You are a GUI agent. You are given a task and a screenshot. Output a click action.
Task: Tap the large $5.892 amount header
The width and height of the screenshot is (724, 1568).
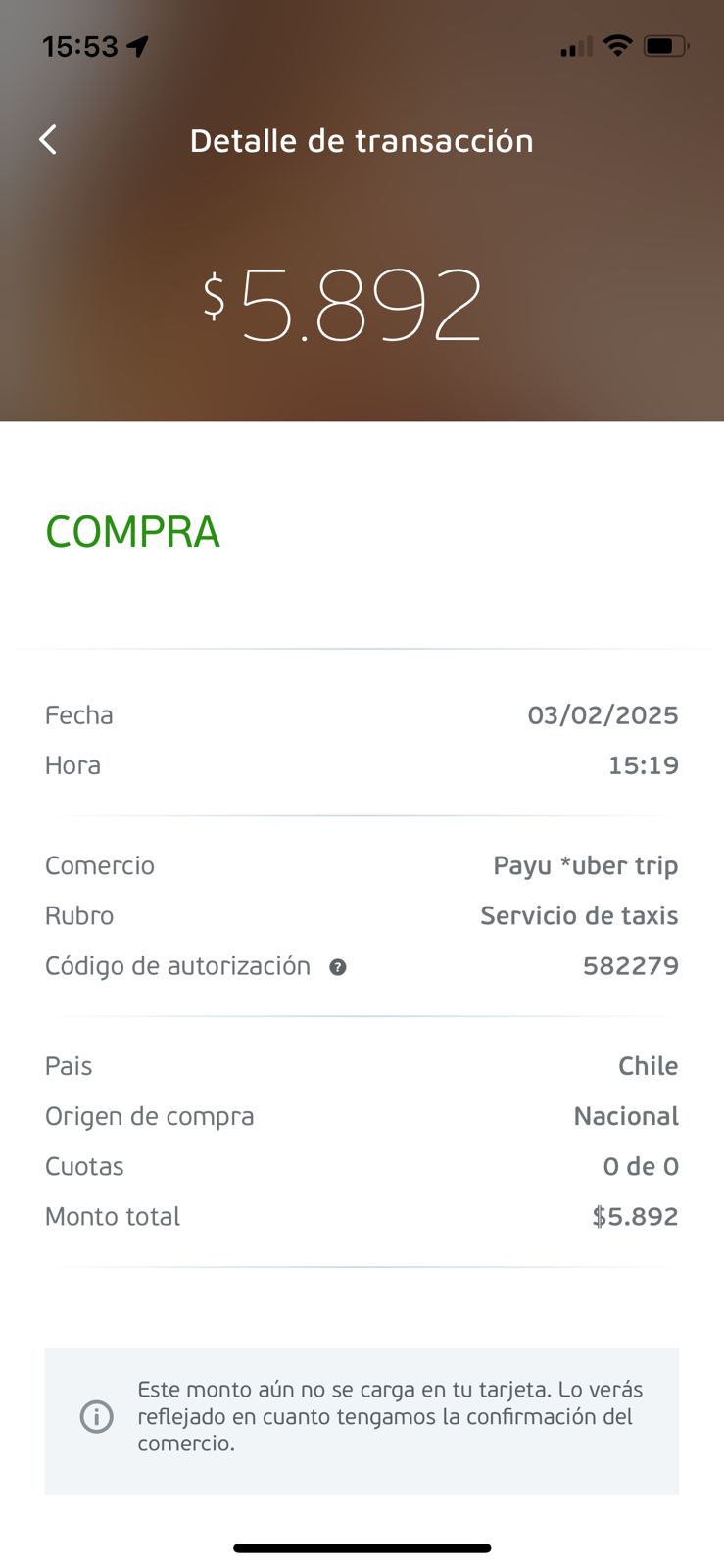[x=343, y=305]
